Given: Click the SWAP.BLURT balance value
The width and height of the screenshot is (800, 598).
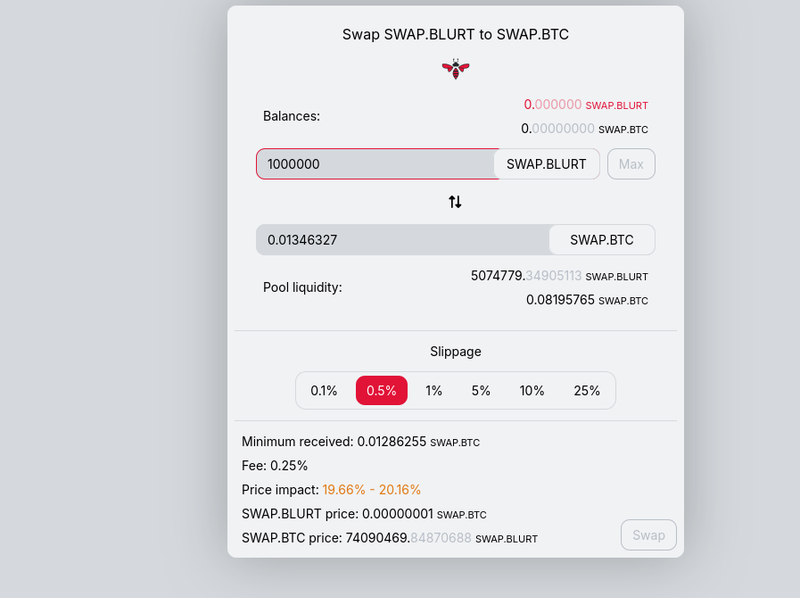Looking at the screenshot, I should coord(553,104).
